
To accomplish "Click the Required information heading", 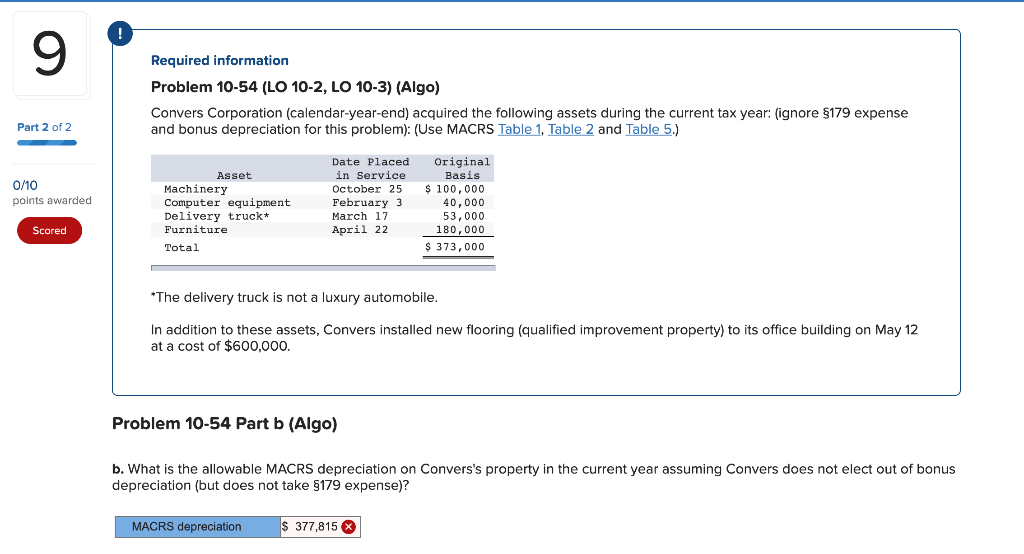I will click(219, 60).
